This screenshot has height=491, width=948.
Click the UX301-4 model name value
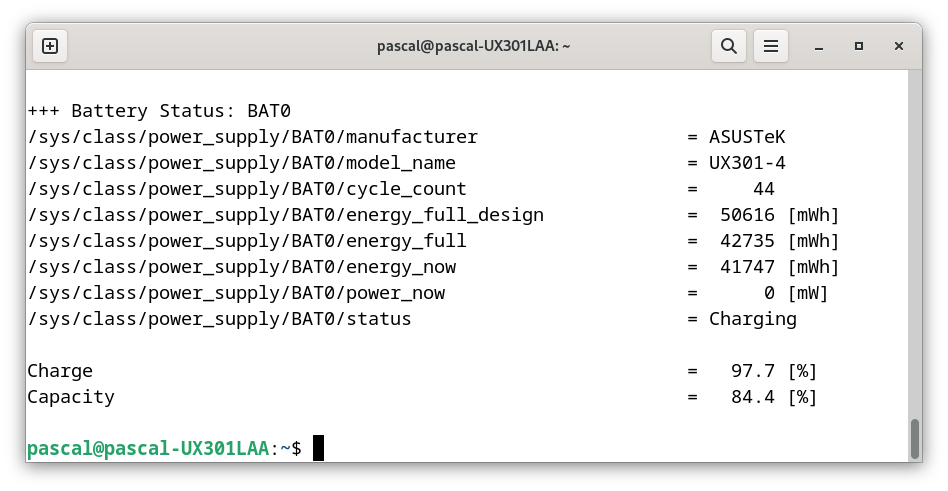[x=747, y=163]
